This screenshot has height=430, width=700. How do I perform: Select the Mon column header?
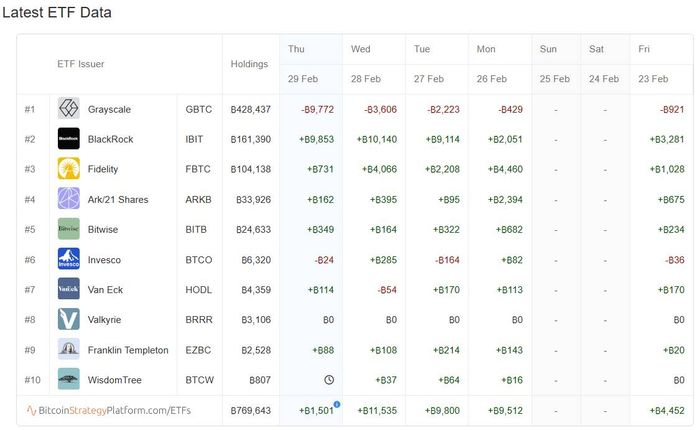pyautogui.click(x=486, y=49)
